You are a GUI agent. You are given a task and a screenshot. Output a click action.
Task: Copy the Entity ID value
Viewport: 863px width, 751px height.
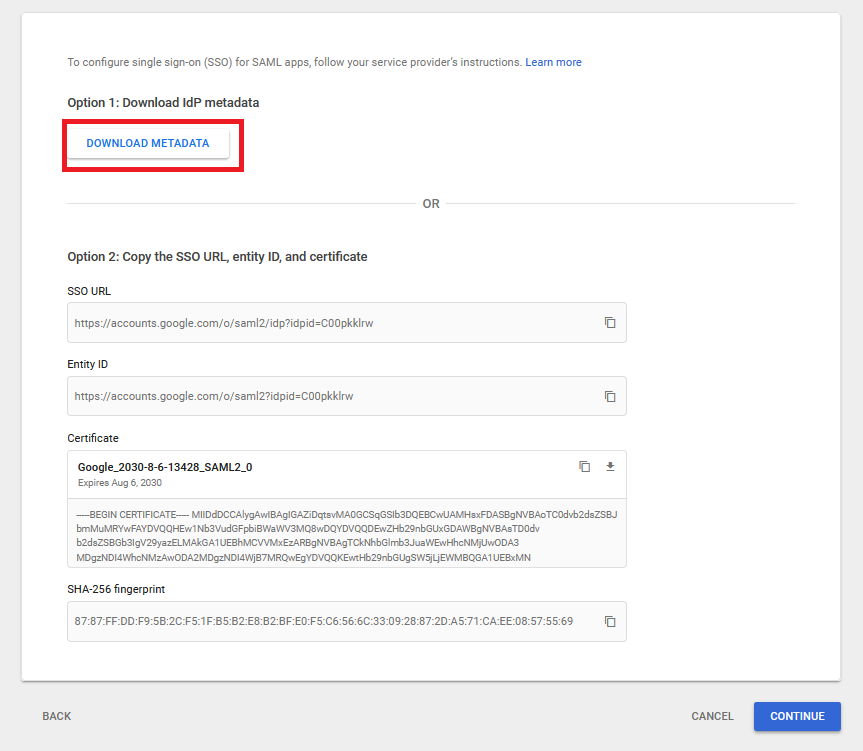point(610,396)
